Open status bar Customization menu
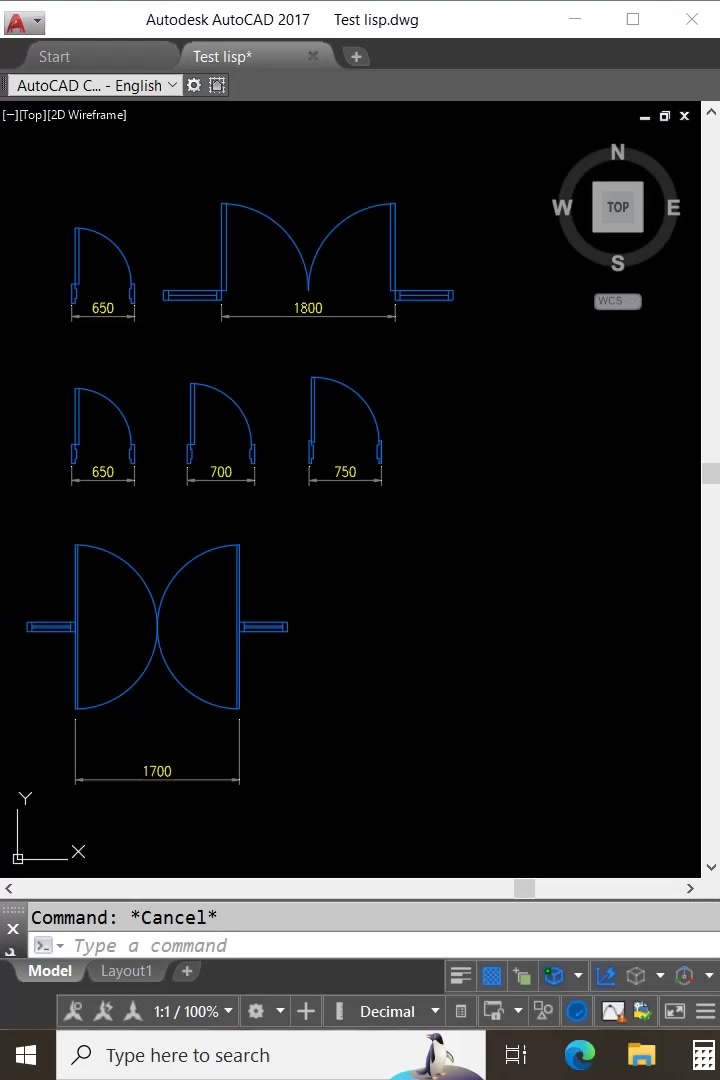This screenshot has width=720, height=1080. click(706, 1011)
